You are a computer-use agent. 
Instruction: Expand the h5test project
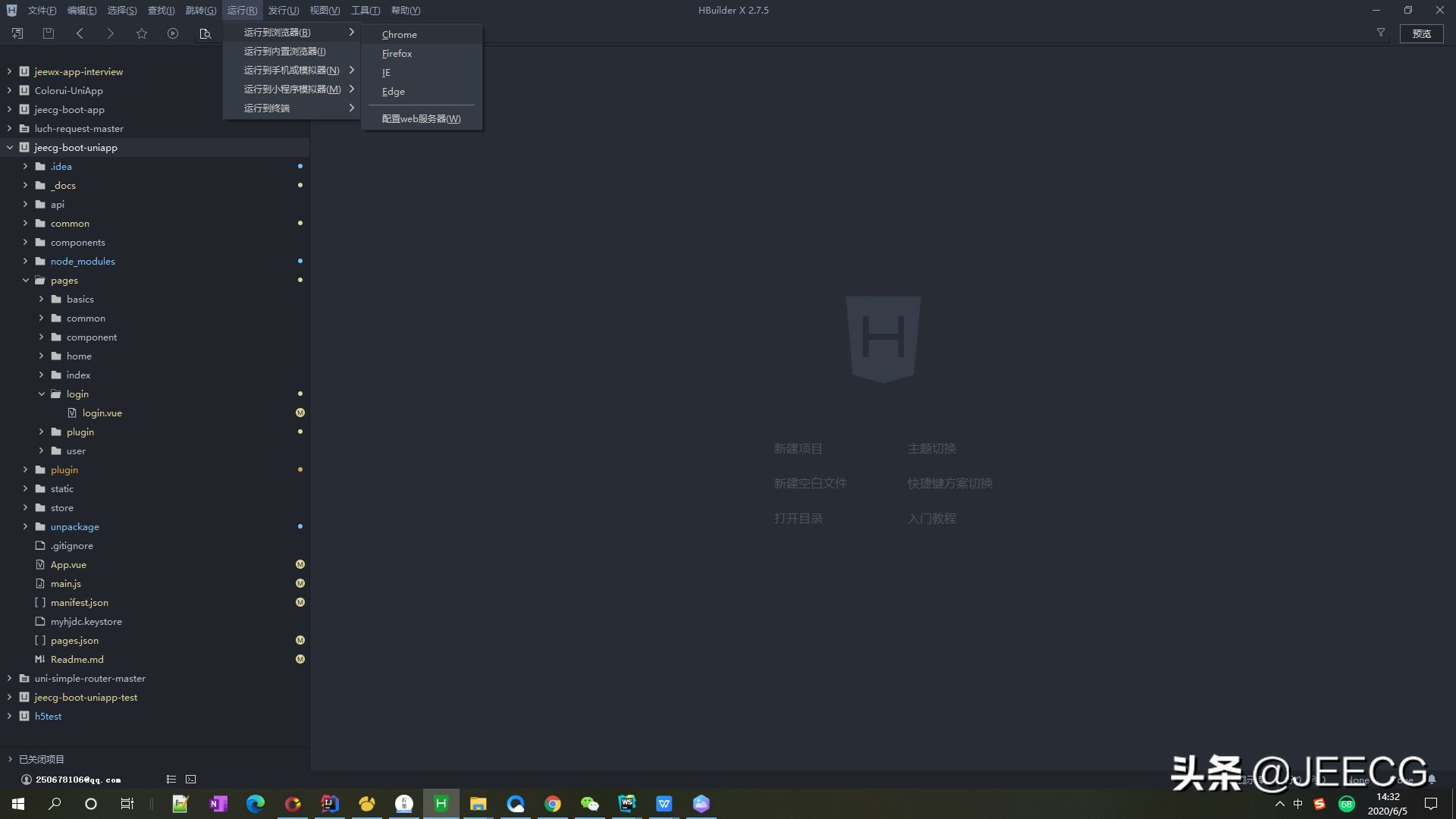[9, 716]
